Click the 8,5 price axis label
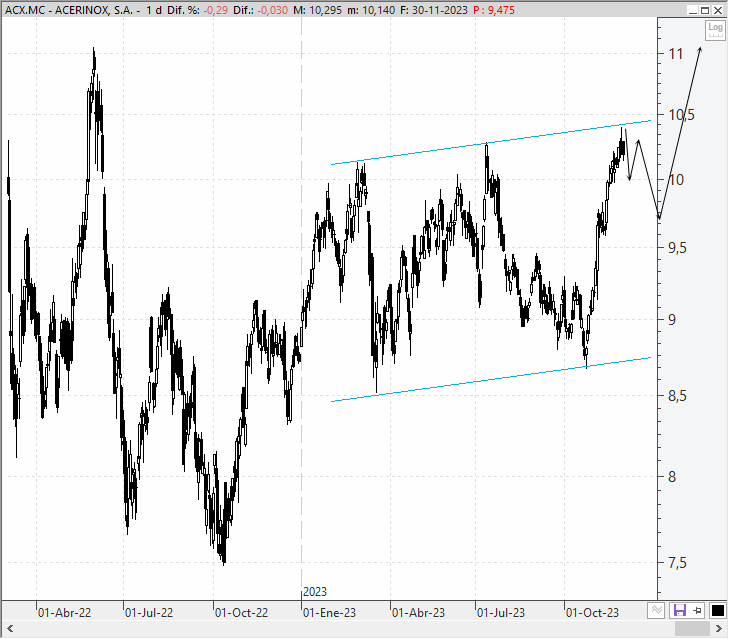 [x=677, y=396]
